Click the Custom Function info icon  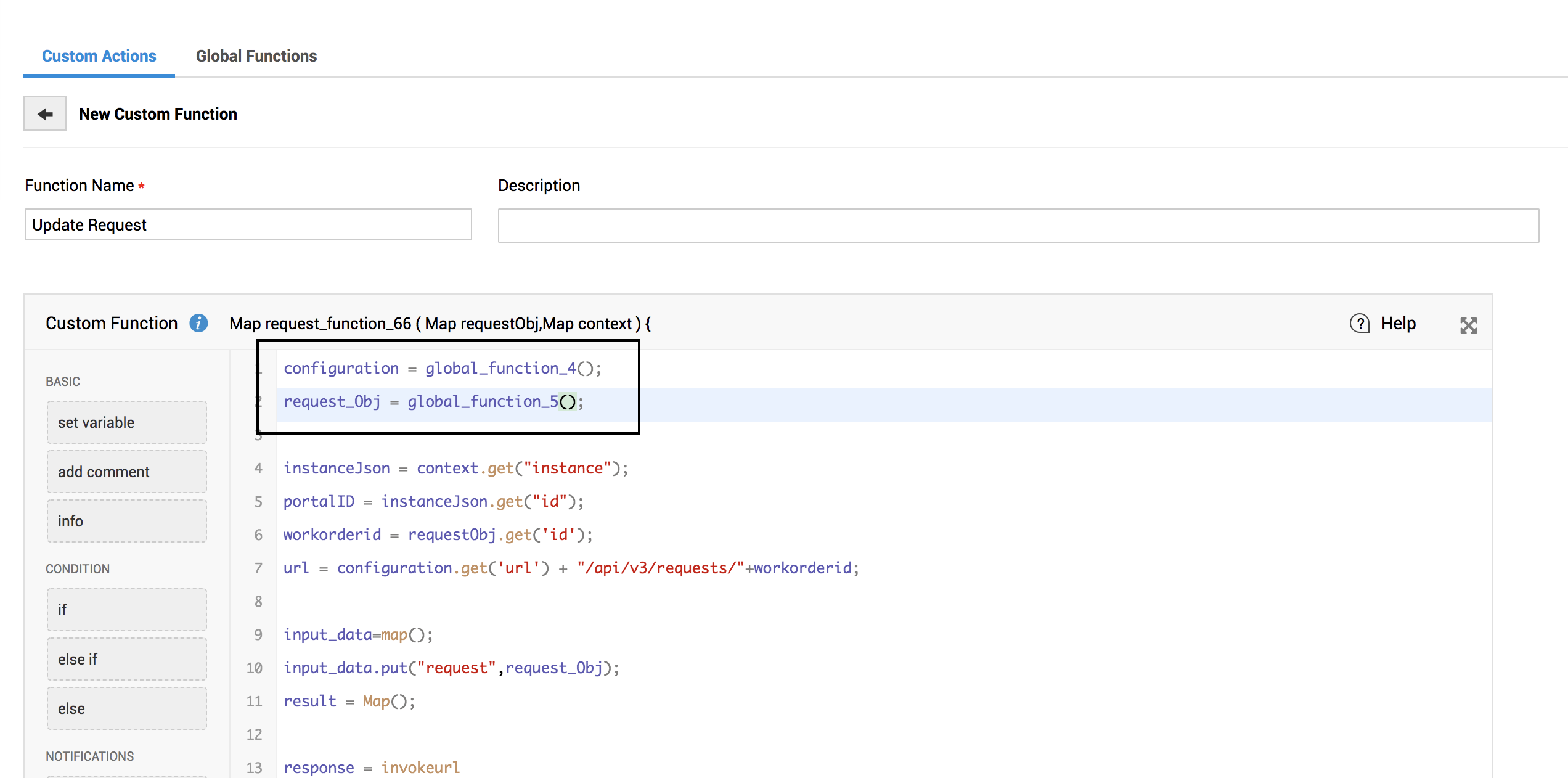click(198, 323)
